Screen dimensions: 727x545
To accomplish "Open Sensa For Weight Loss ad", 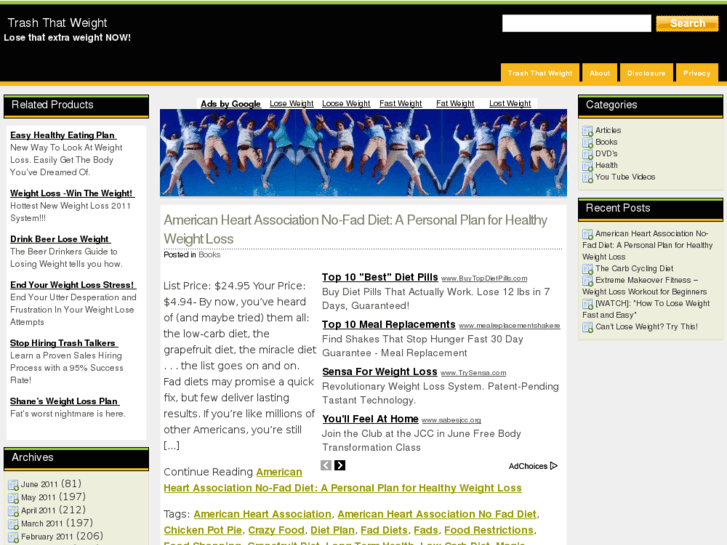I will (379, 372).
